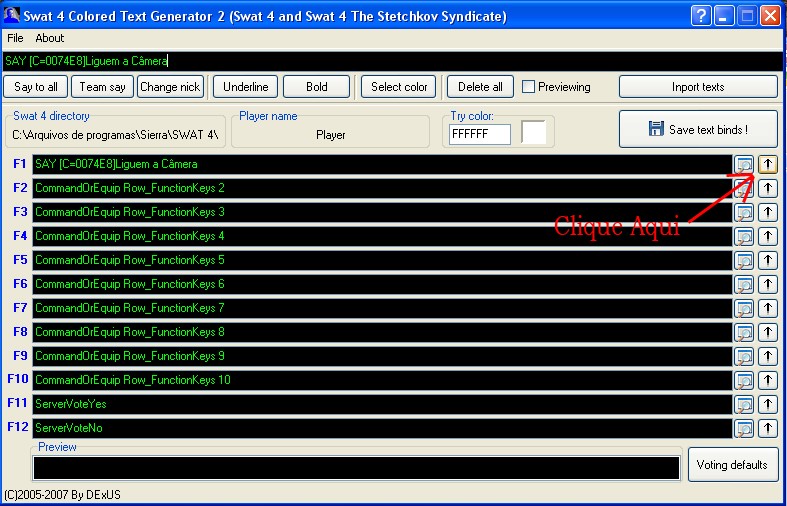Screen dimensions: 787x506
Task: Click the Inport texts button
Action: [698, 87]
